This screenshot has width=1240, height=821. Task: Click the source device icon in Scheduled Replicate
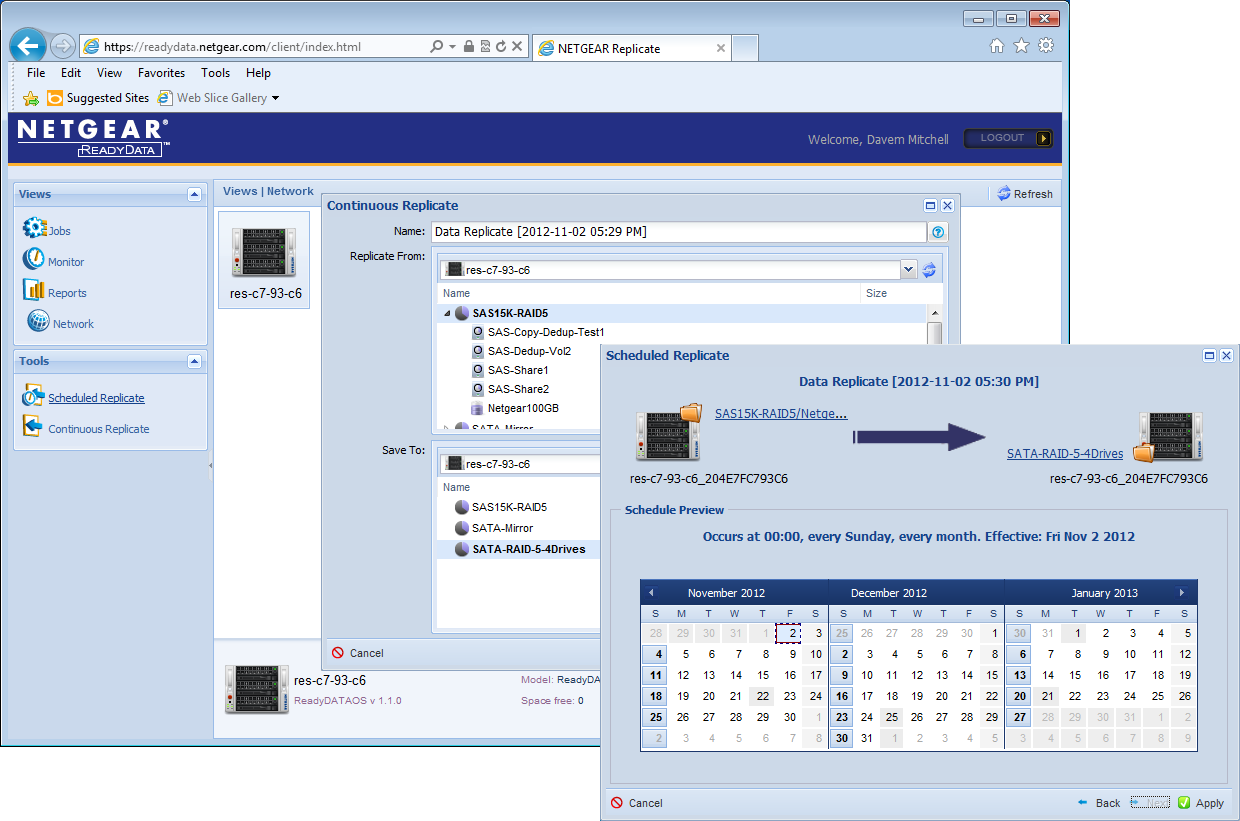(x=669, y=432)
